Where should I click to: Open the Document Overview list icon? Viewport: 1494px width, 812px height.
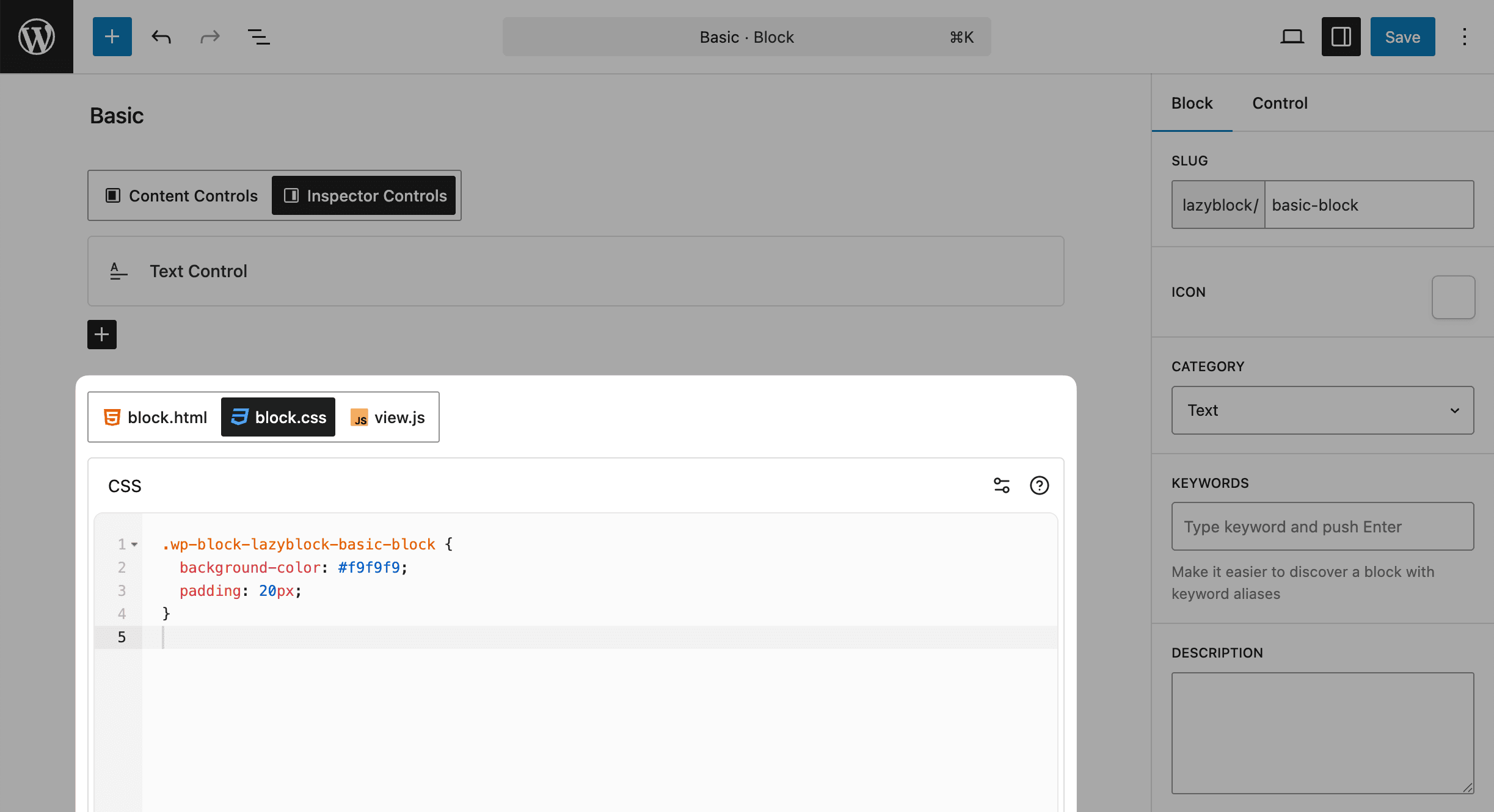click(258, 36)
